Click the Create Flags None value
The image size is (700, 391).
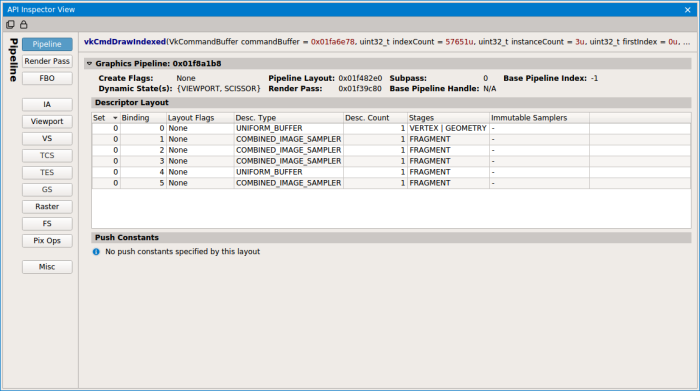[186, 78]
